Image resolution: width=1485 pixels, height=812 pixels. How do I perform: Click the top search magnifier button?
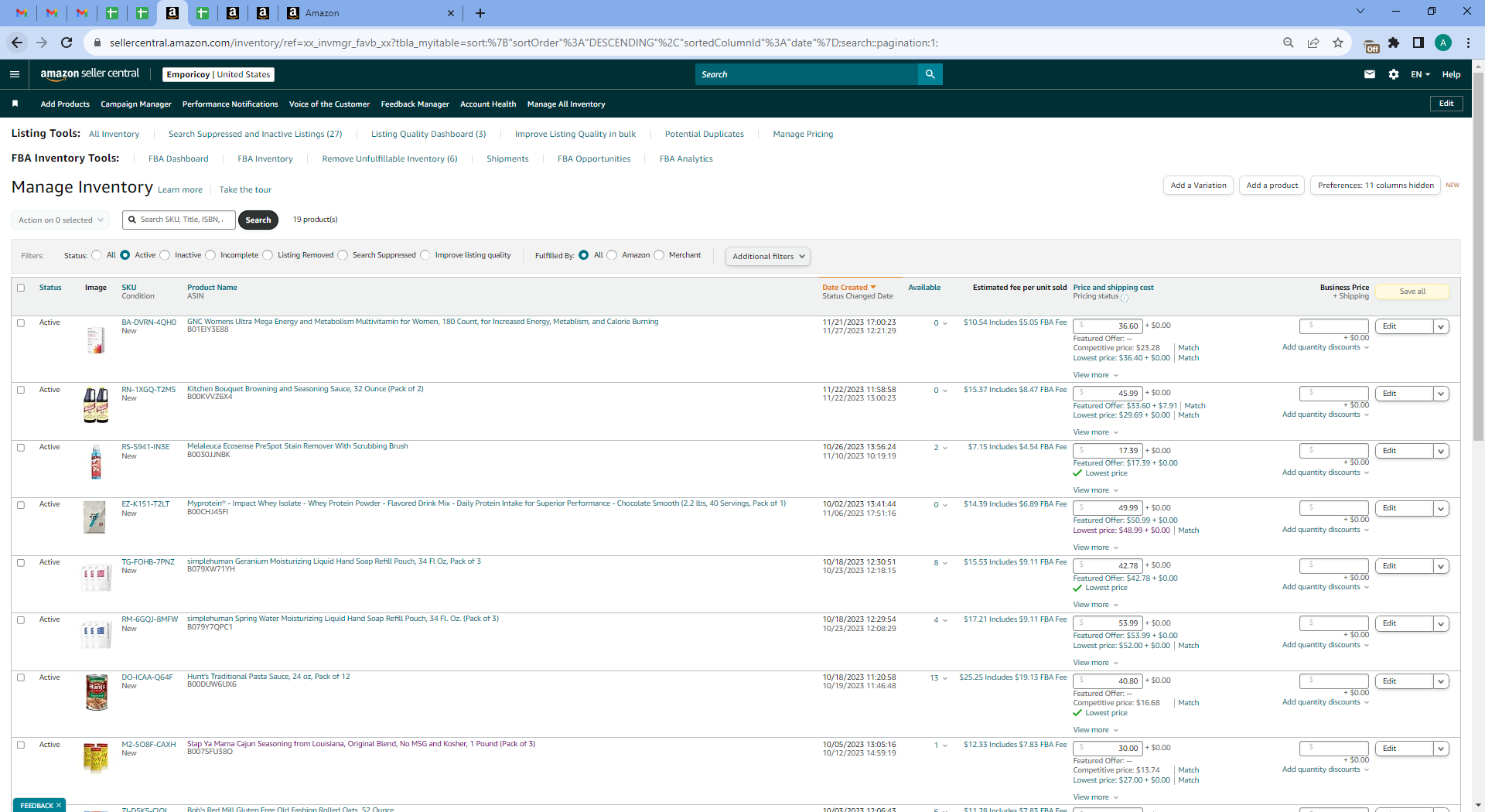(x=930, y=74)
